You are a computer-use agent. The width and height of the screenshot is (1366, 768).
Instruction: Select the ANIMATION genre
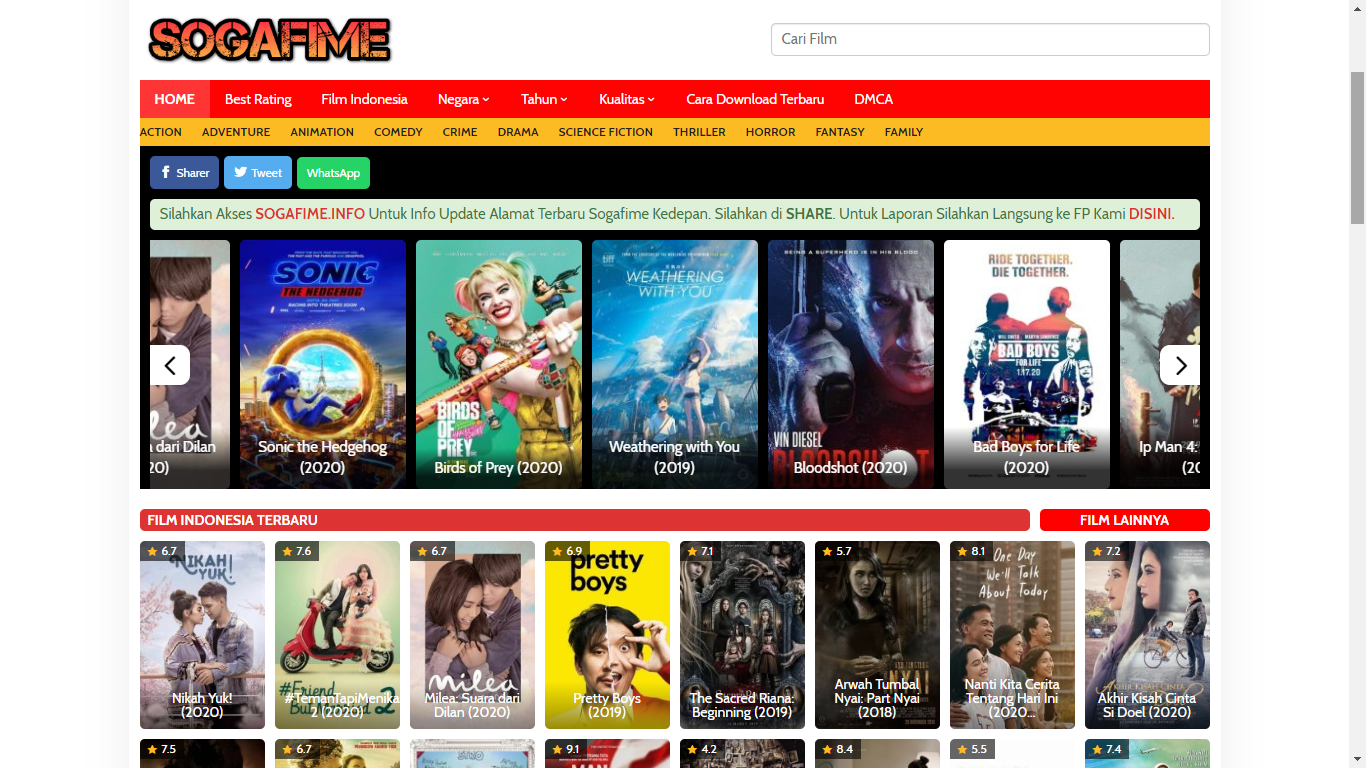(322, 132)
